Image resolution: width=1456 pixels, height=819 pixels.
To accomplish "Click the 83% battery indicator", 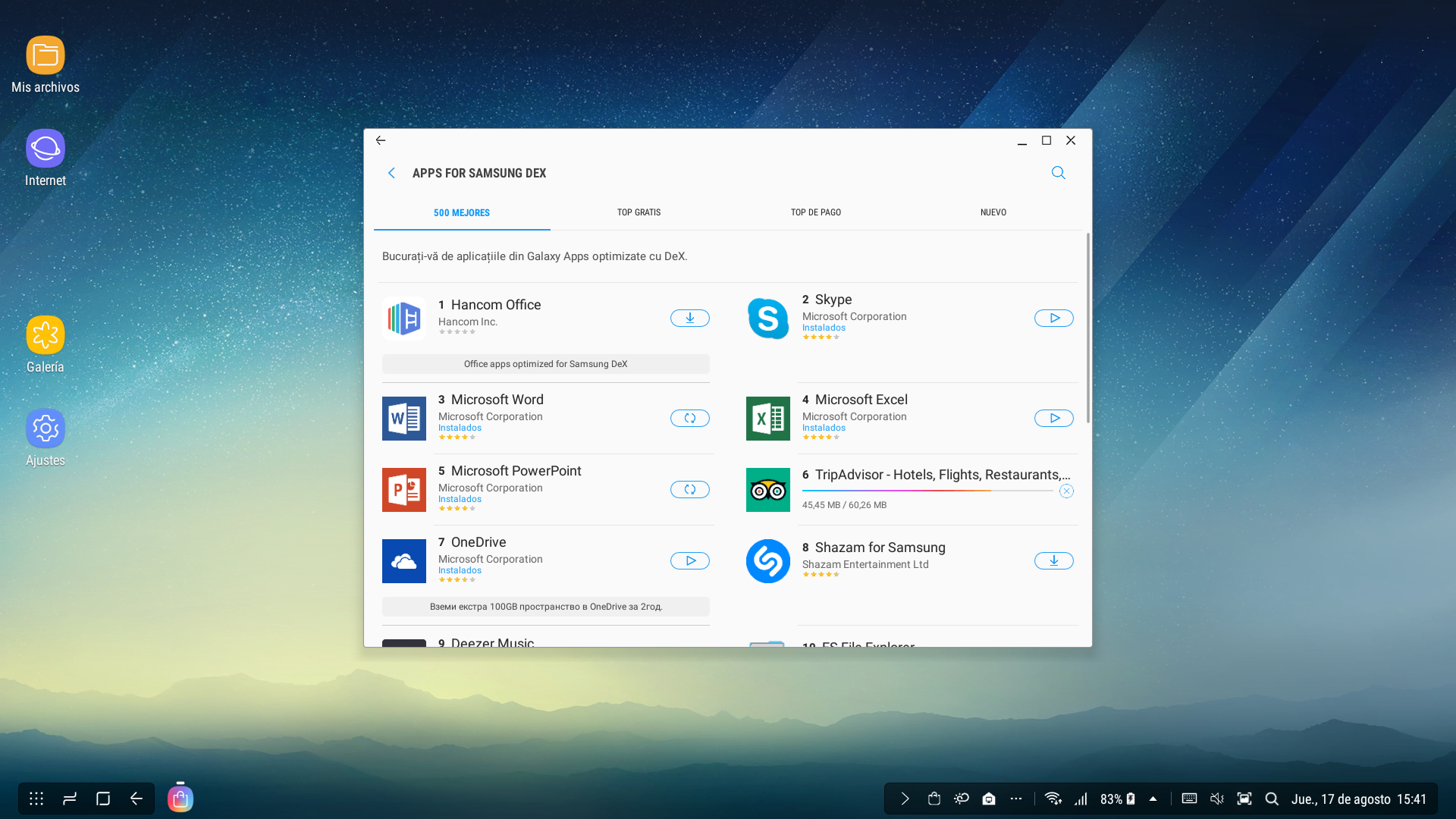I will click(1118, 799).
